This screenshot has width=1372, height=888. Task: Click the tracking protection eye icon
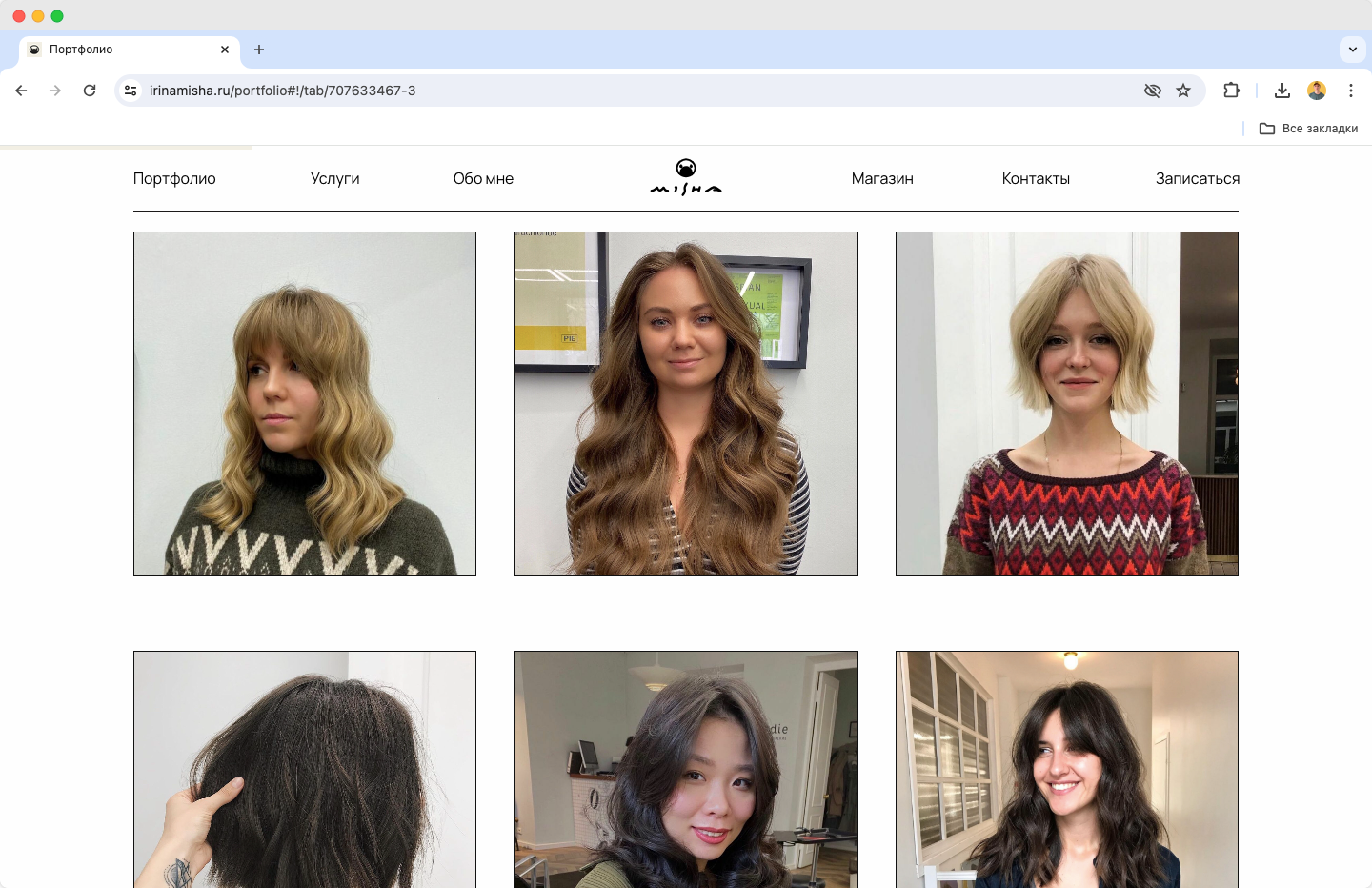[1153, 91]
